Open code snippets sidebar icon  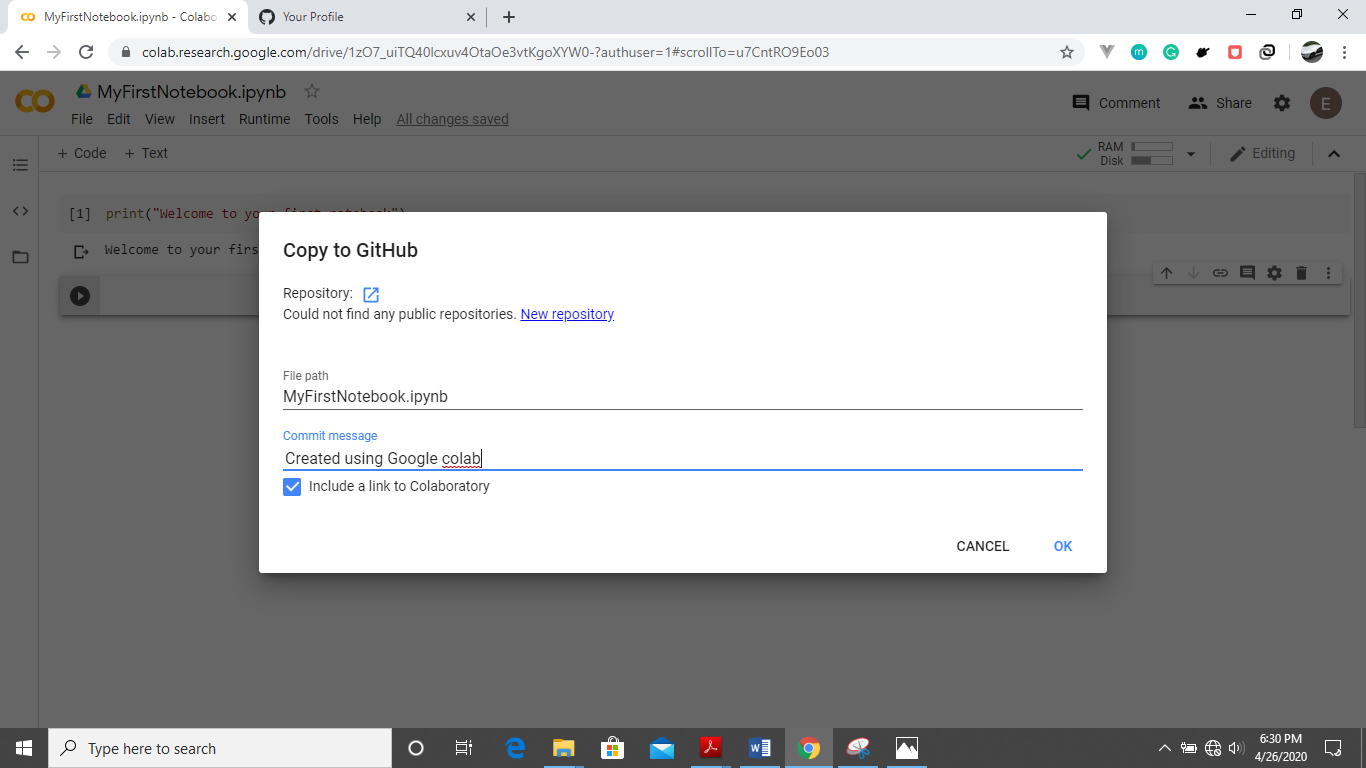pyautogui.click(x=20, y=211)
